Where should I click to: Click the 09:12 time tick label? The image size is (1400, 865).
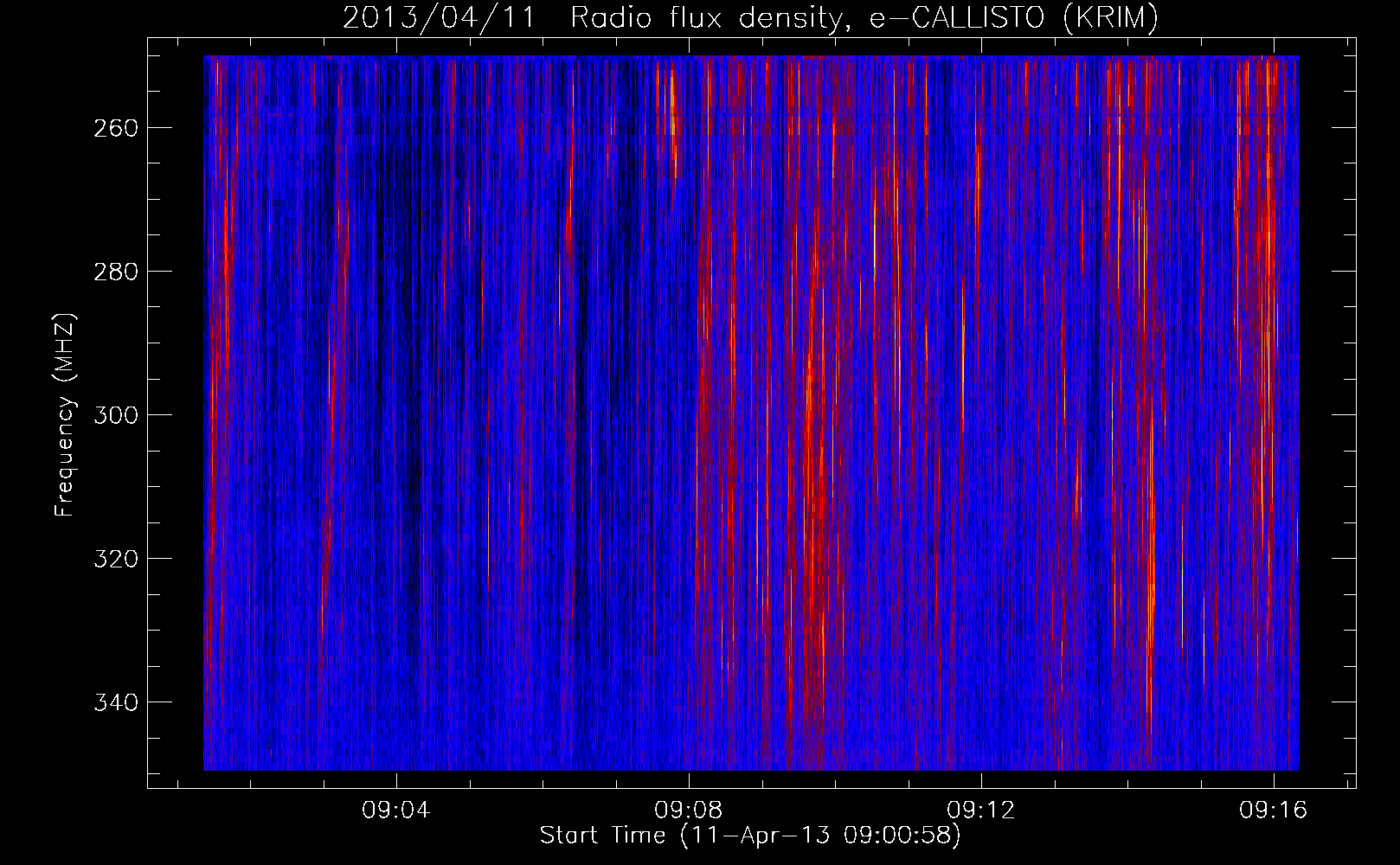[x=981, y=811]
